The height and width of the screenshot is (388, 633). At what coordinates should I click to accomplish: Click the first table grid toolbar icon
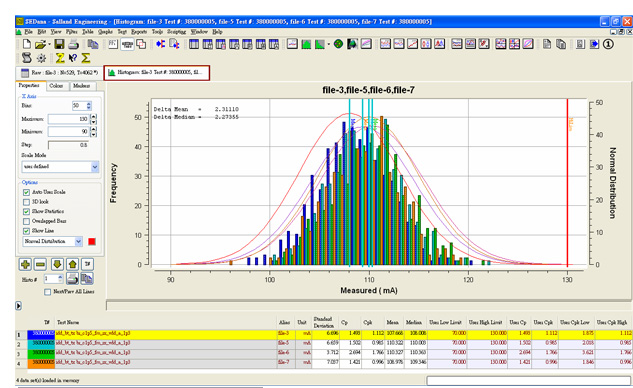pyautogui.click(x=194, y=44)
